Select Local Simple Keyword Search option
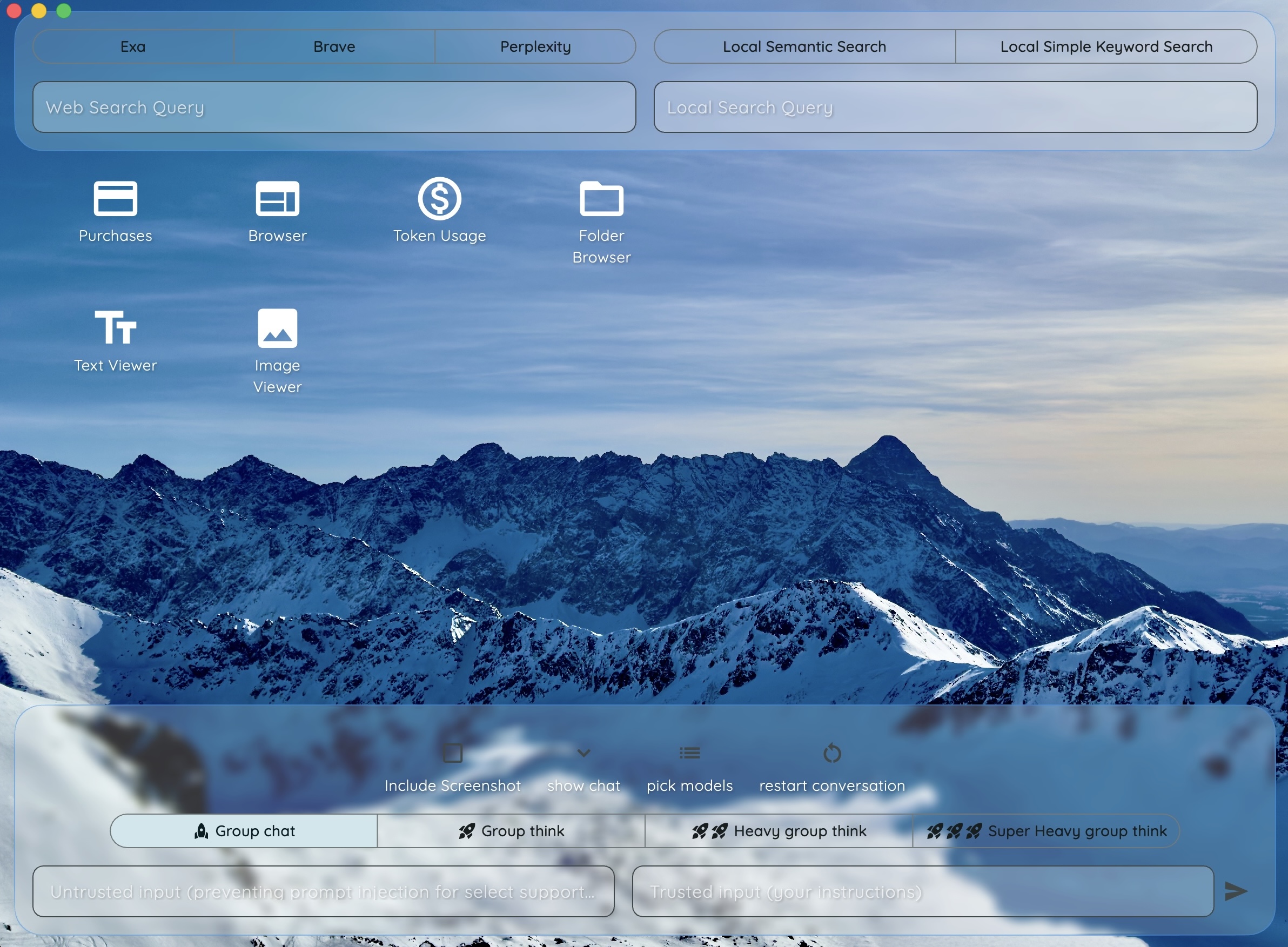Screen dimensions: 1288x947 coord(1106,46)
